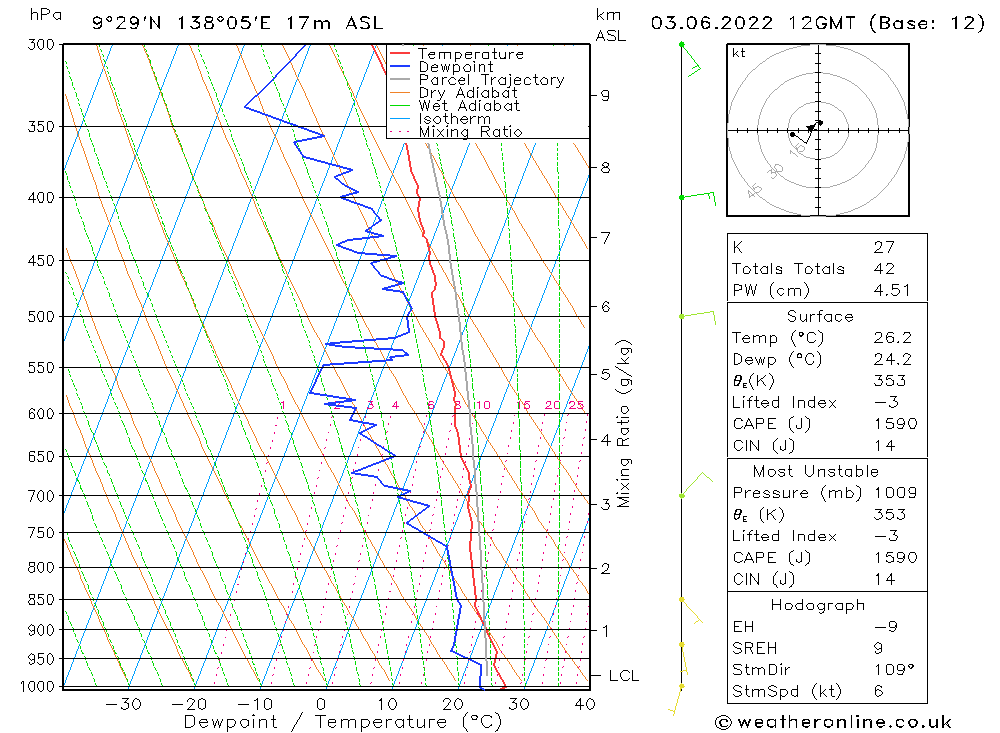Click the 40 temperature axis label
This screenshot has width=1000, height=733.
click(585, 704)
